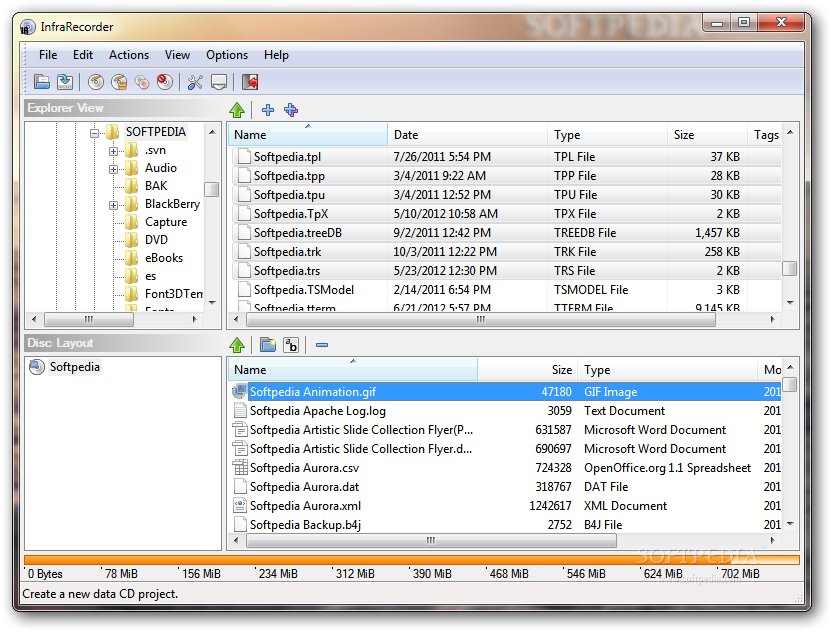
Task: Open the View menu
Action: point(177,55)
